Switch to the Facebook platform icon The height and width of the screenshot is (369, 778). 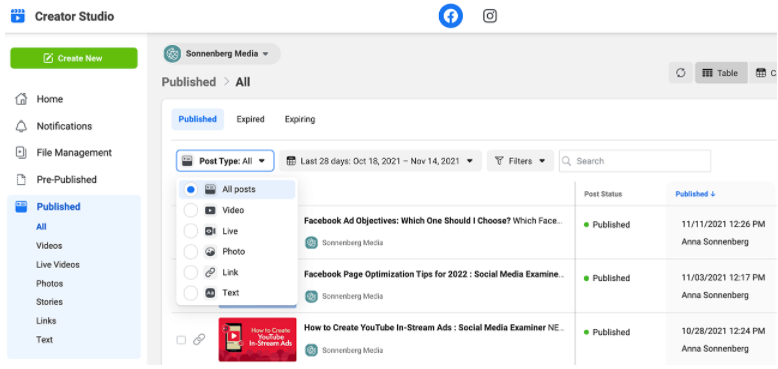click(451, 16)
